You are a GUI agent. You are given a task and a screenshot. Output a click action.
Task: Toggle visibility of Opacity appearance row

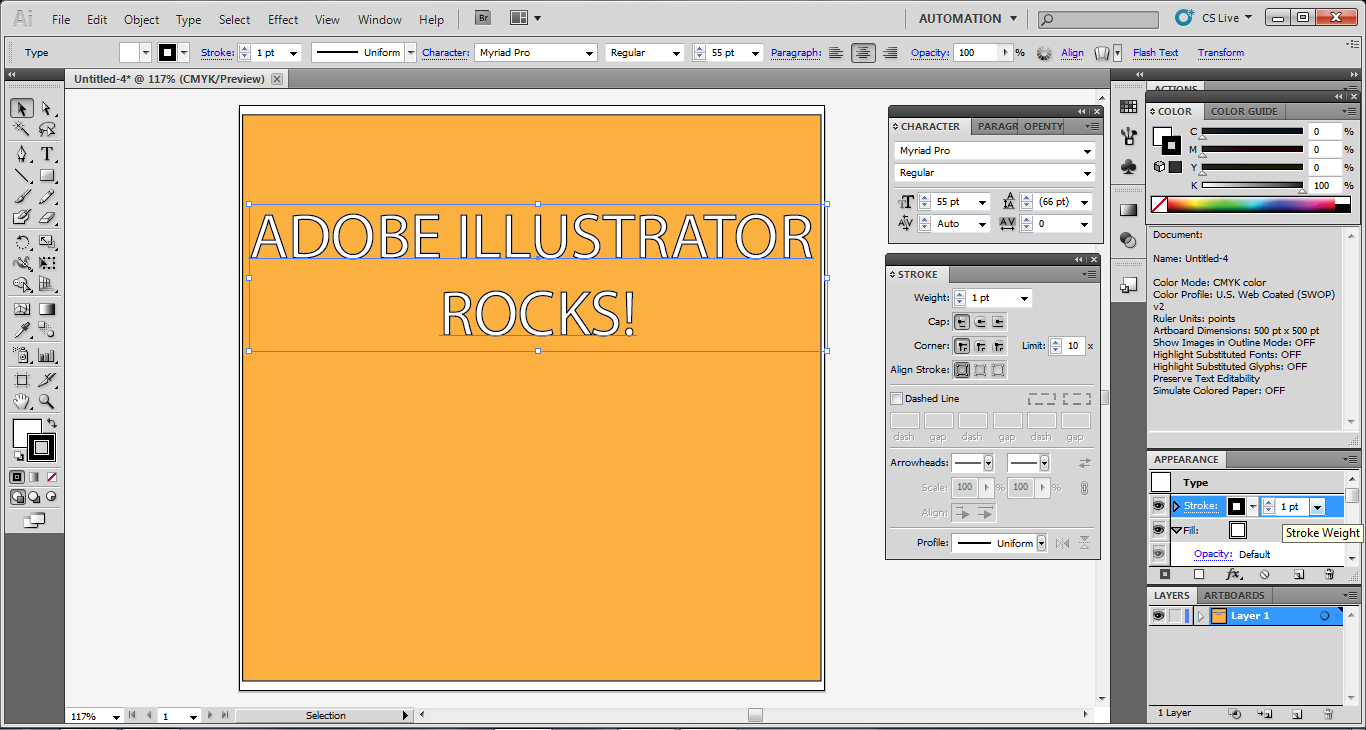click(1159, 554)
